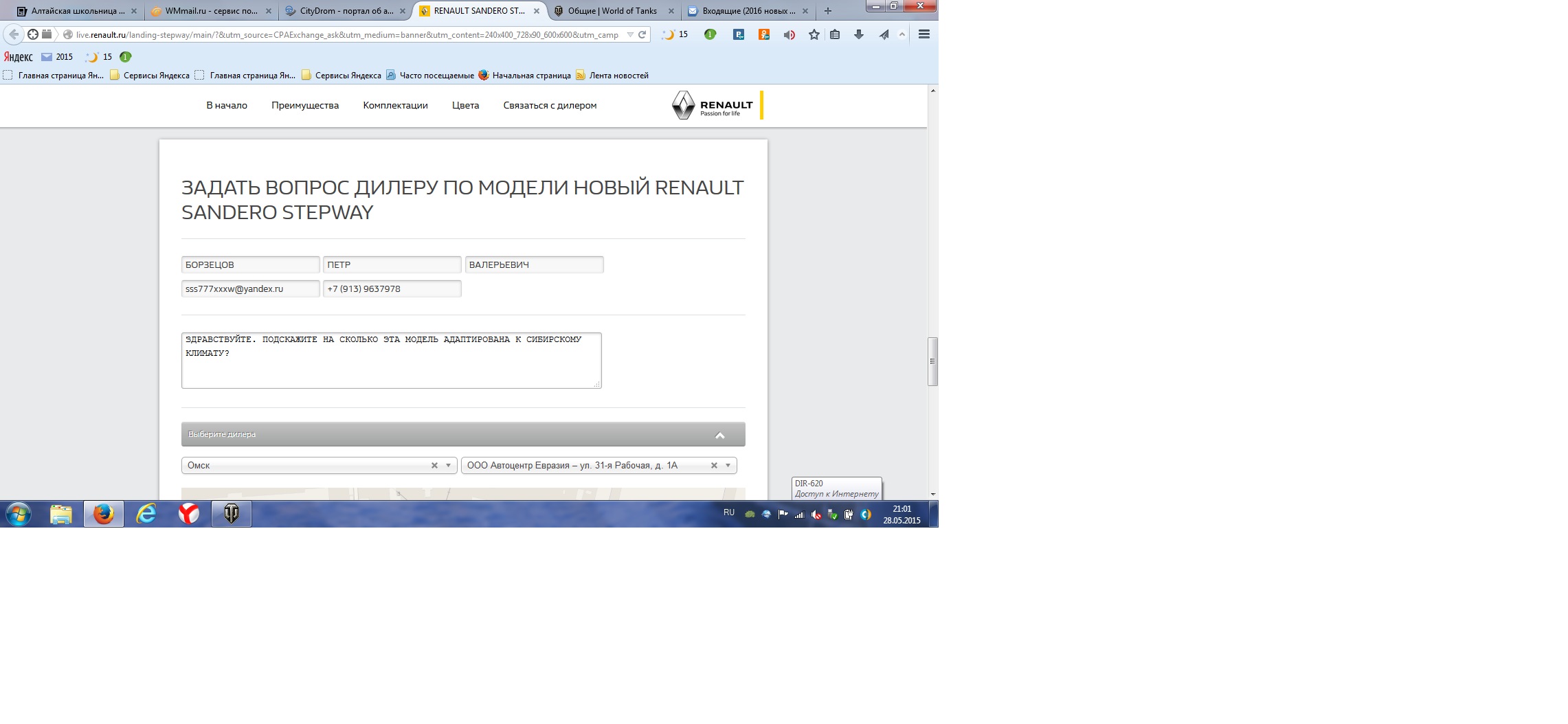The height and width of the screenshot is (724, 1568).
Task: Open the downloads arrow icon
Action: (x=859, y=34)
